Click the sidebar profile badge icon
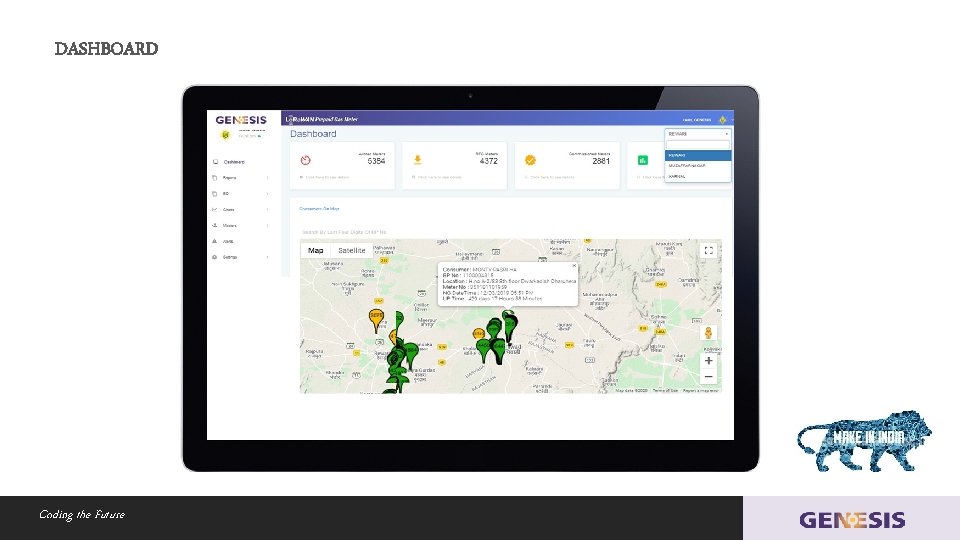 tap(225, 135)
